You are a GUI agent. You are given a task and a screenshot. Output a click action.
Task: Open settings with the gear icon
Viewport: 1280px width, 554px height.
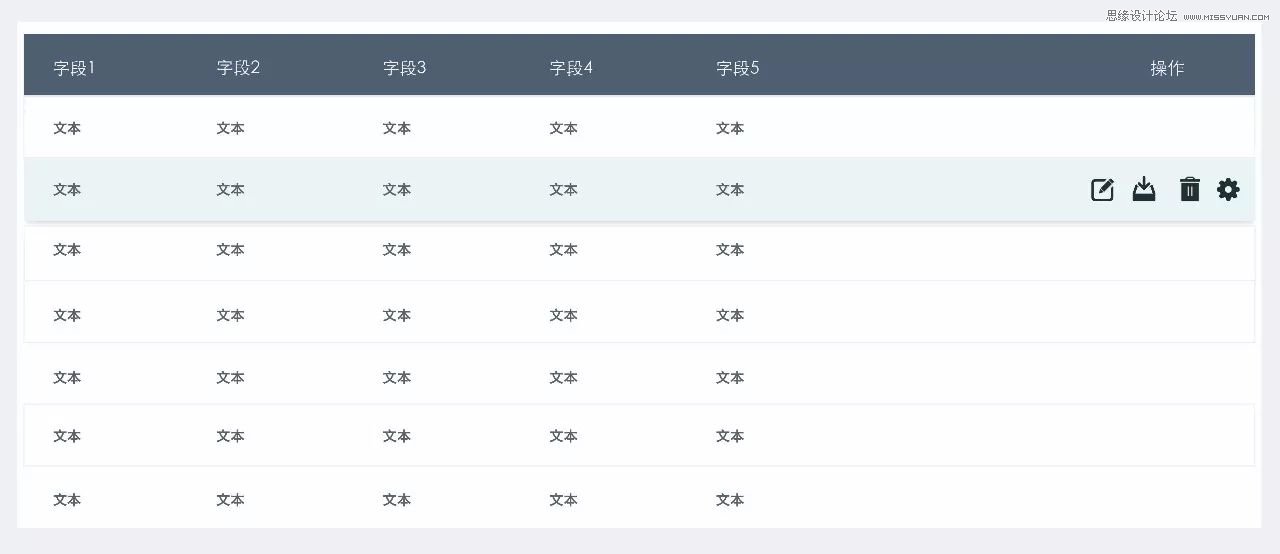(x=1228, y=189)
